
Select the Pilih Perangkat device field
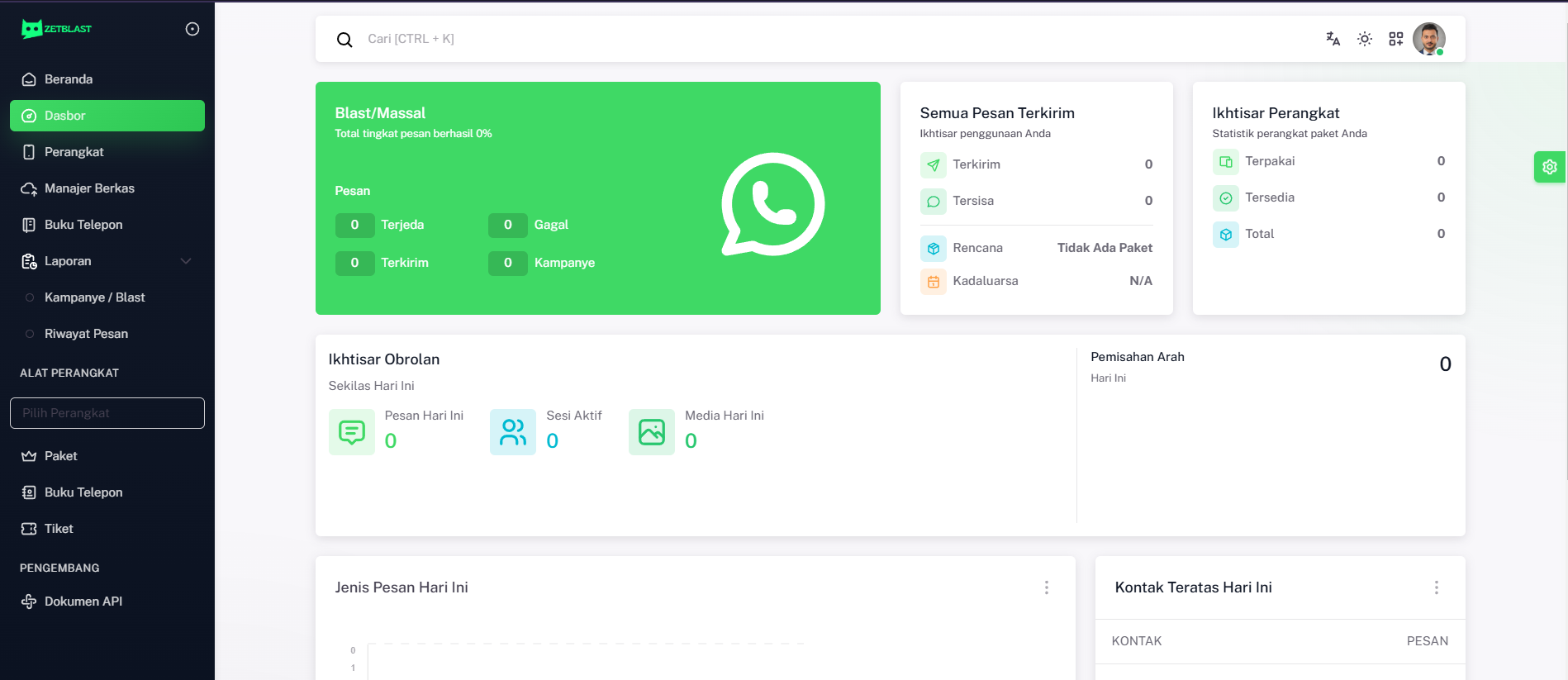tap(107, 413)
